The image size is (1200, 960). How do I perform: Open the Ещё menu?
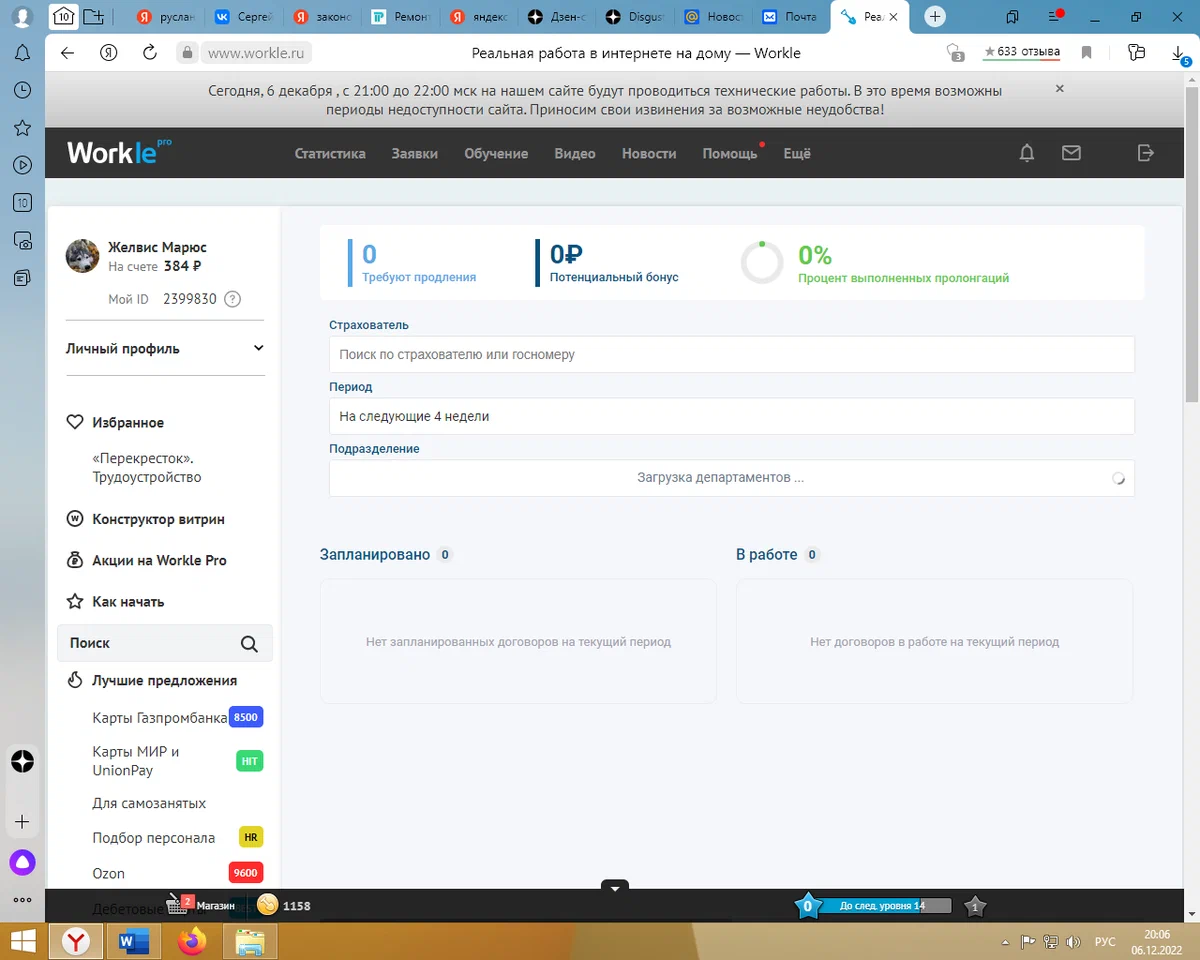tap(797, 153)
